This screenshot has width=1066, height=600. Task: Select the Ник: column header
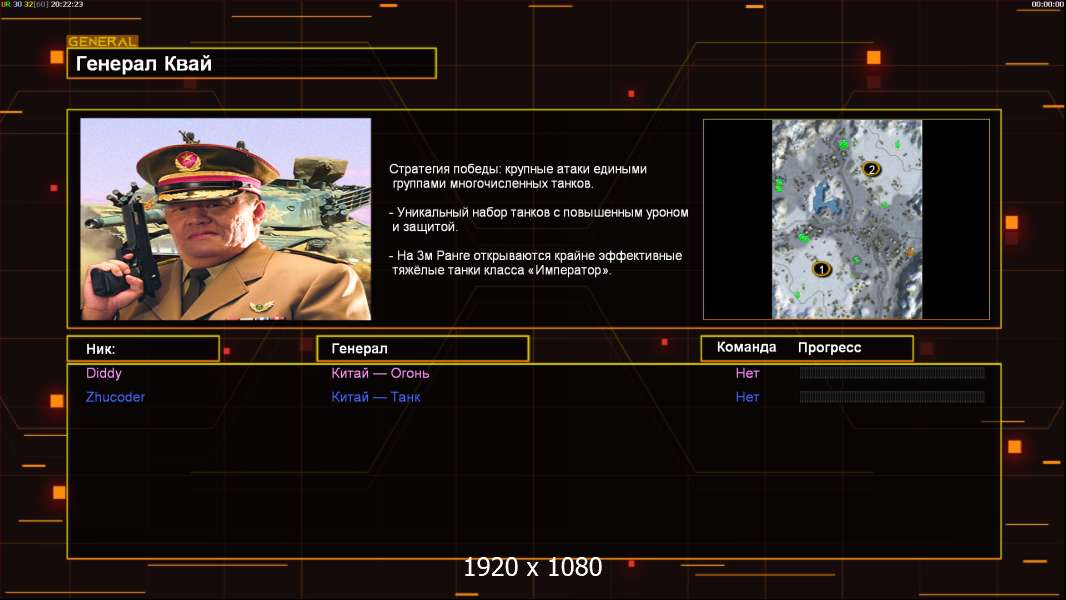coord(143,349)
